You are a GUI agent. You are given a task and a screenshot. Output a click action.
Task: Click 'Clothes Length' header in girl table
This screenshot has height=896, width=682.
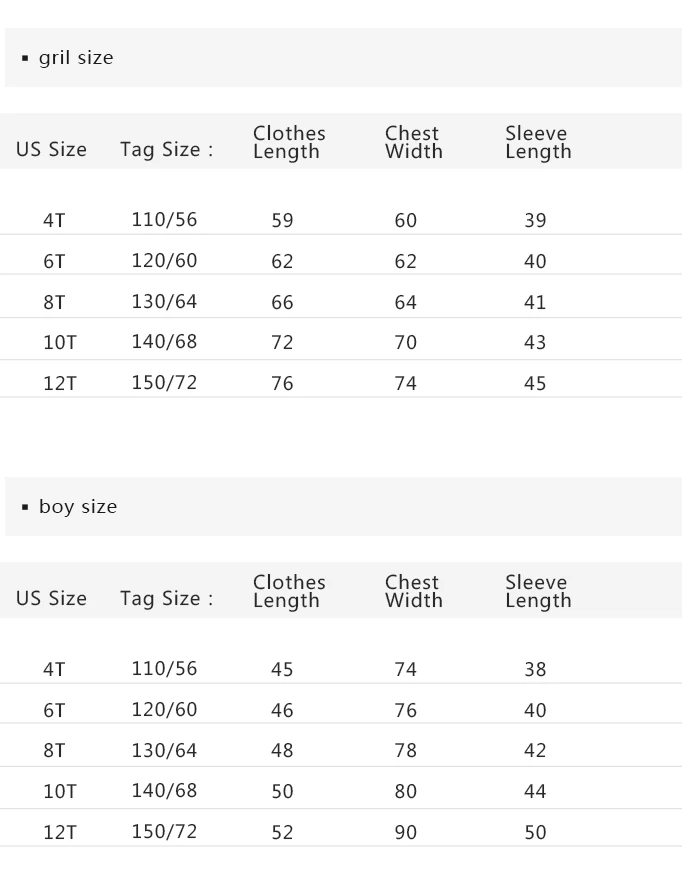click(x=289, y=142)
